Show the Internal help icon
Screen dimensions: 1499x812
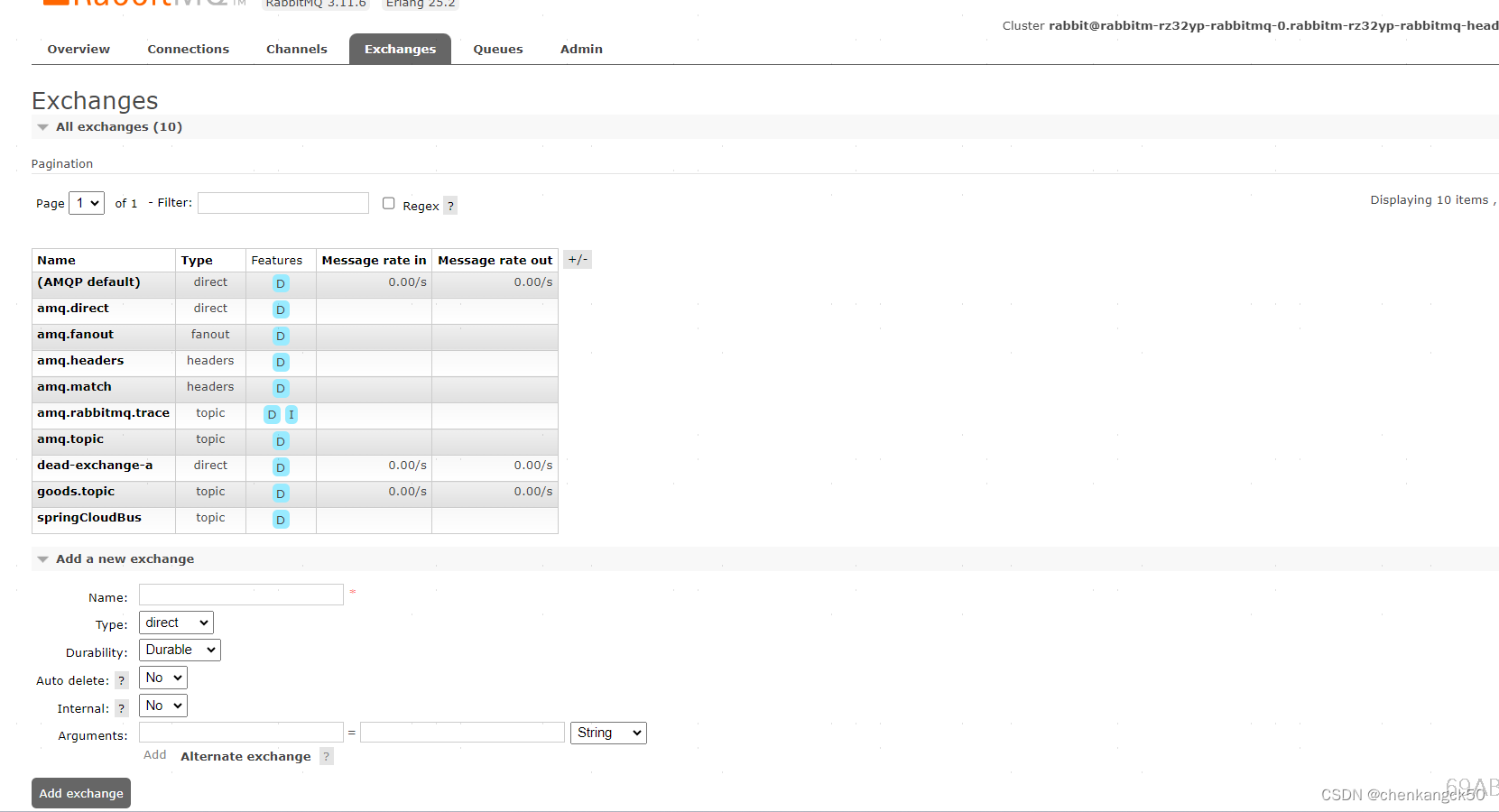[x=122, y=708]
